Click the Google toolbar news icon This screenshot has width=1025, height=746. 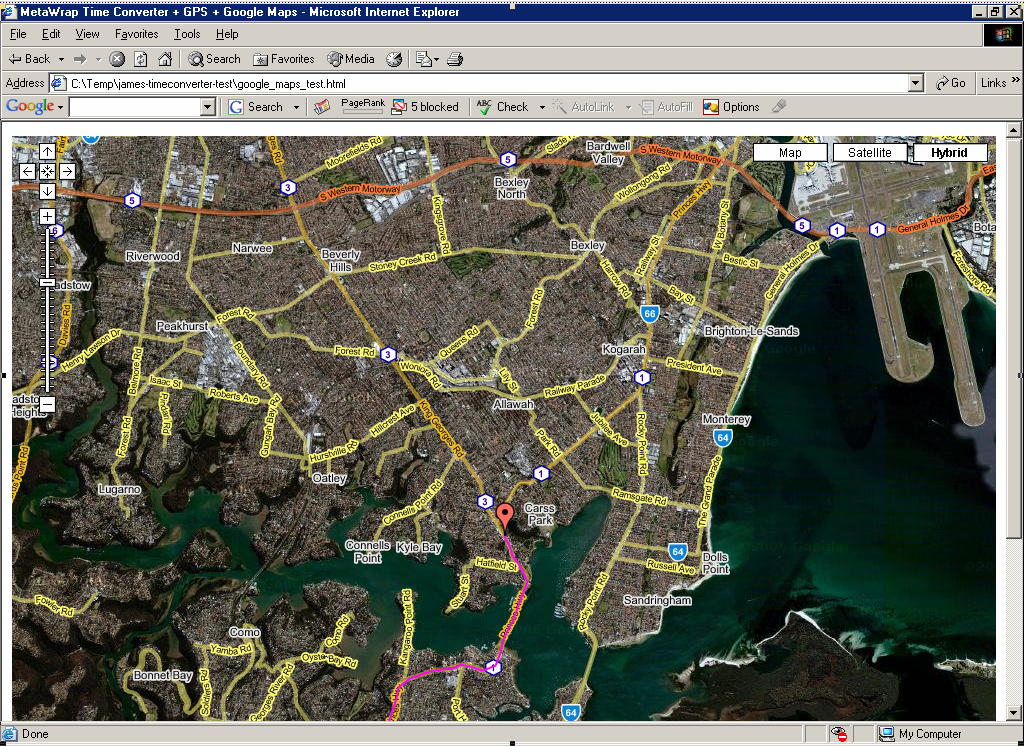click(322, 107)
